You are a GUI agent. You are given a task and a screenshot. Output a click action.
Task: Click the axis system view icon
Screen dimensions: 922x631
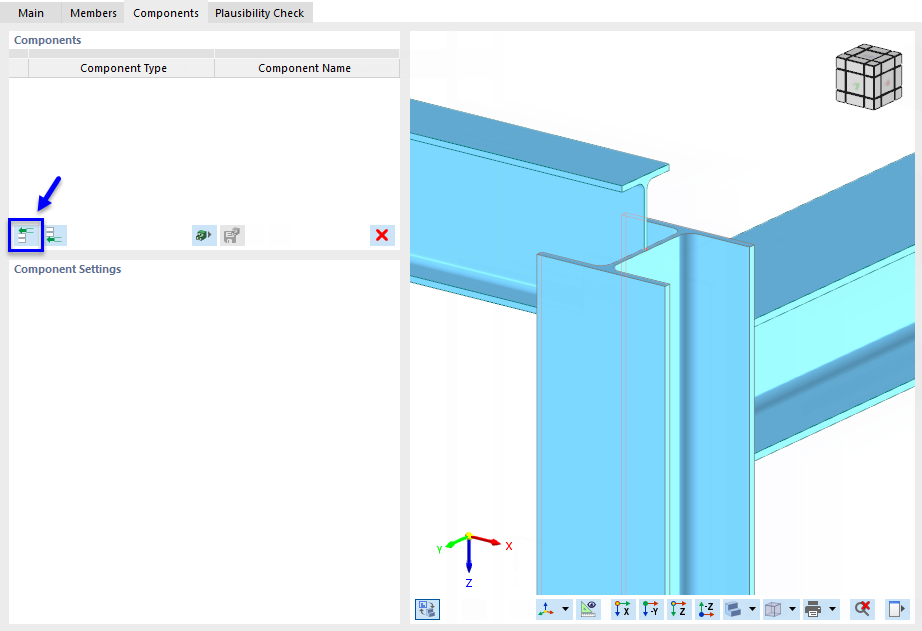pyautogui.click(x=546, y=609)
